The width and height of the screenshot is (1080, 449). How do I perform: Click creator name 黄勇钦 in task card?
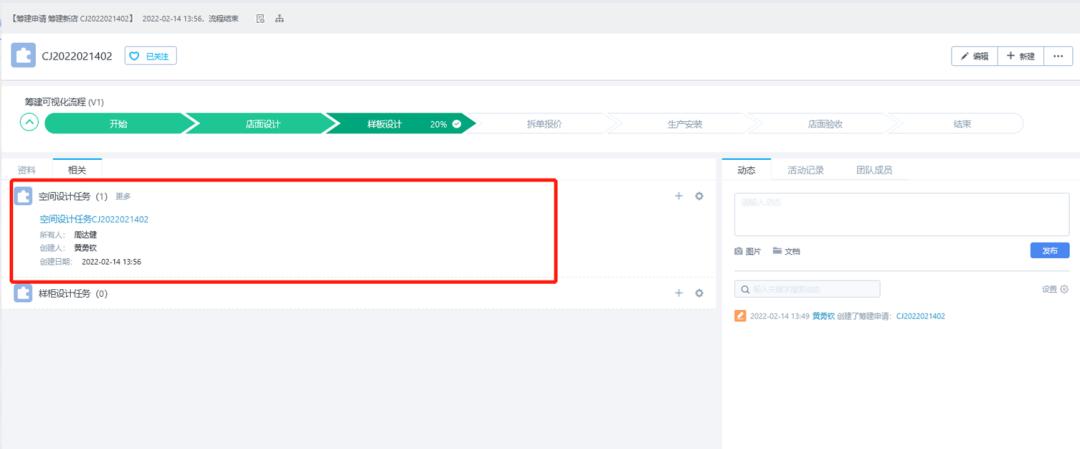(85, 248)
